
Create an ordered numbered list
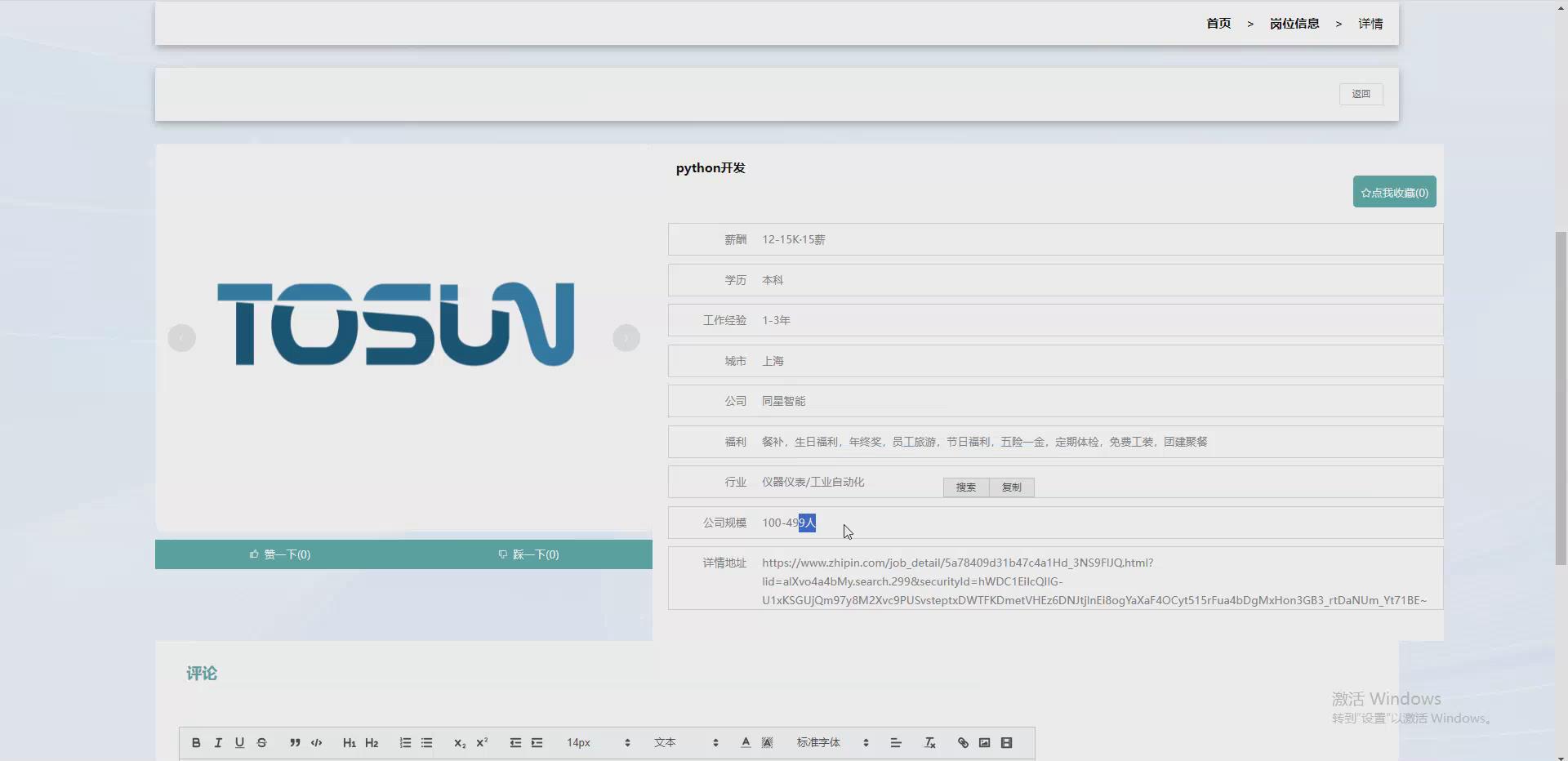tap(405, 743)
